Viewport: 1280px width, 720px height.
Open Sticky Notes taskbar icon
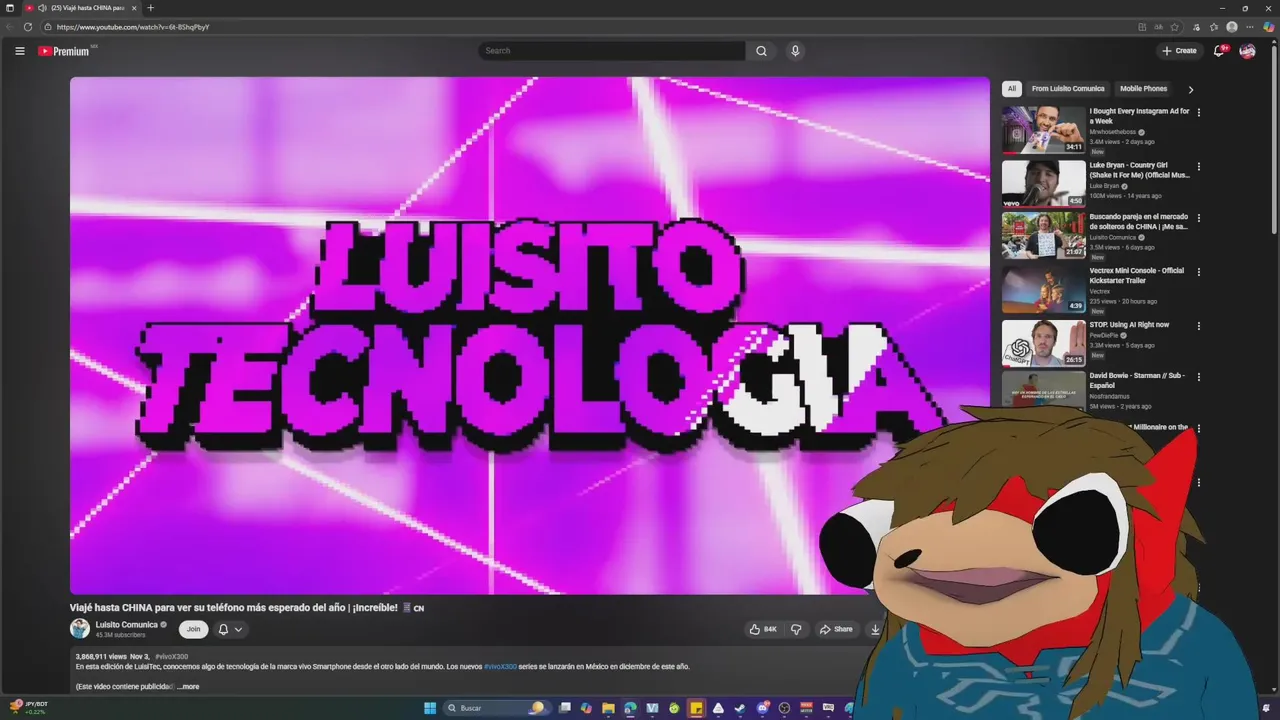coord(696,708)
